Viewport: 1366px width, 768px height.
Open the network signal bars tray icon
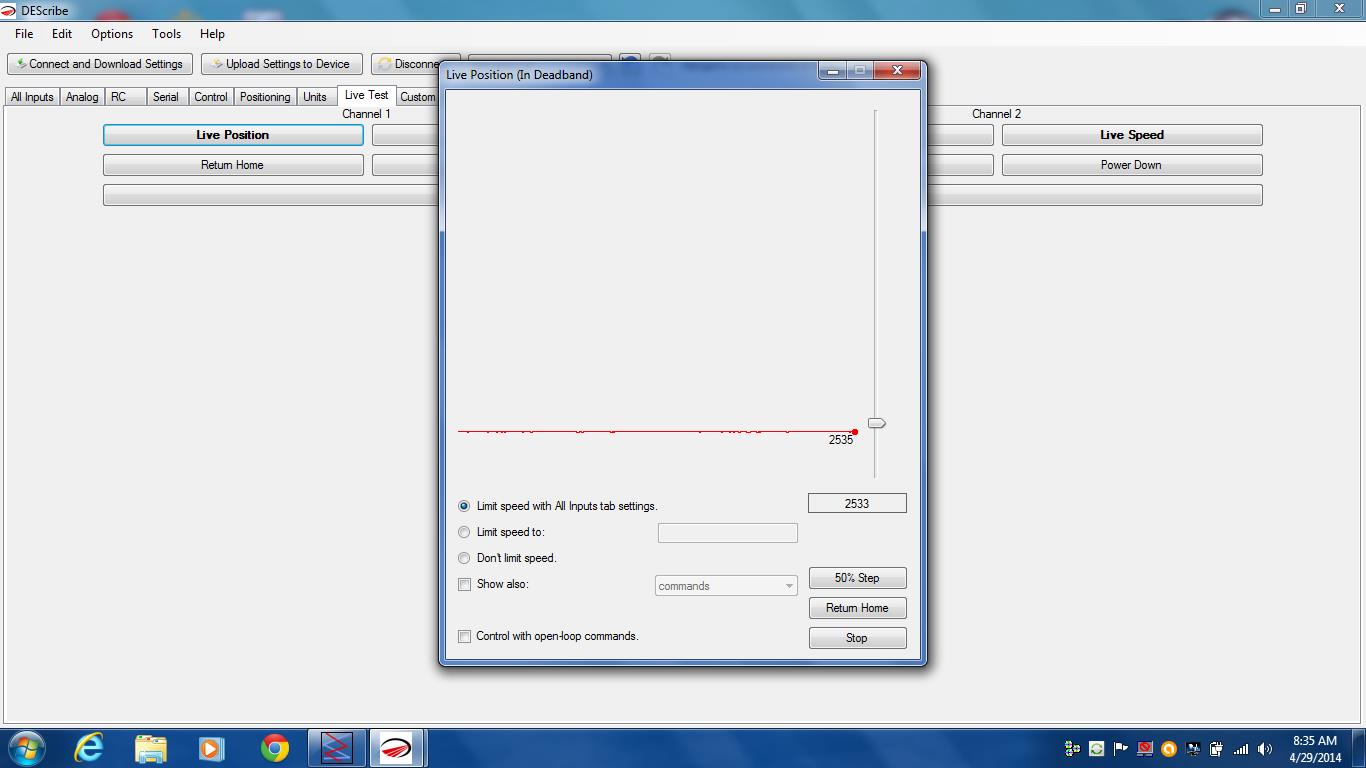[1241, 749]
